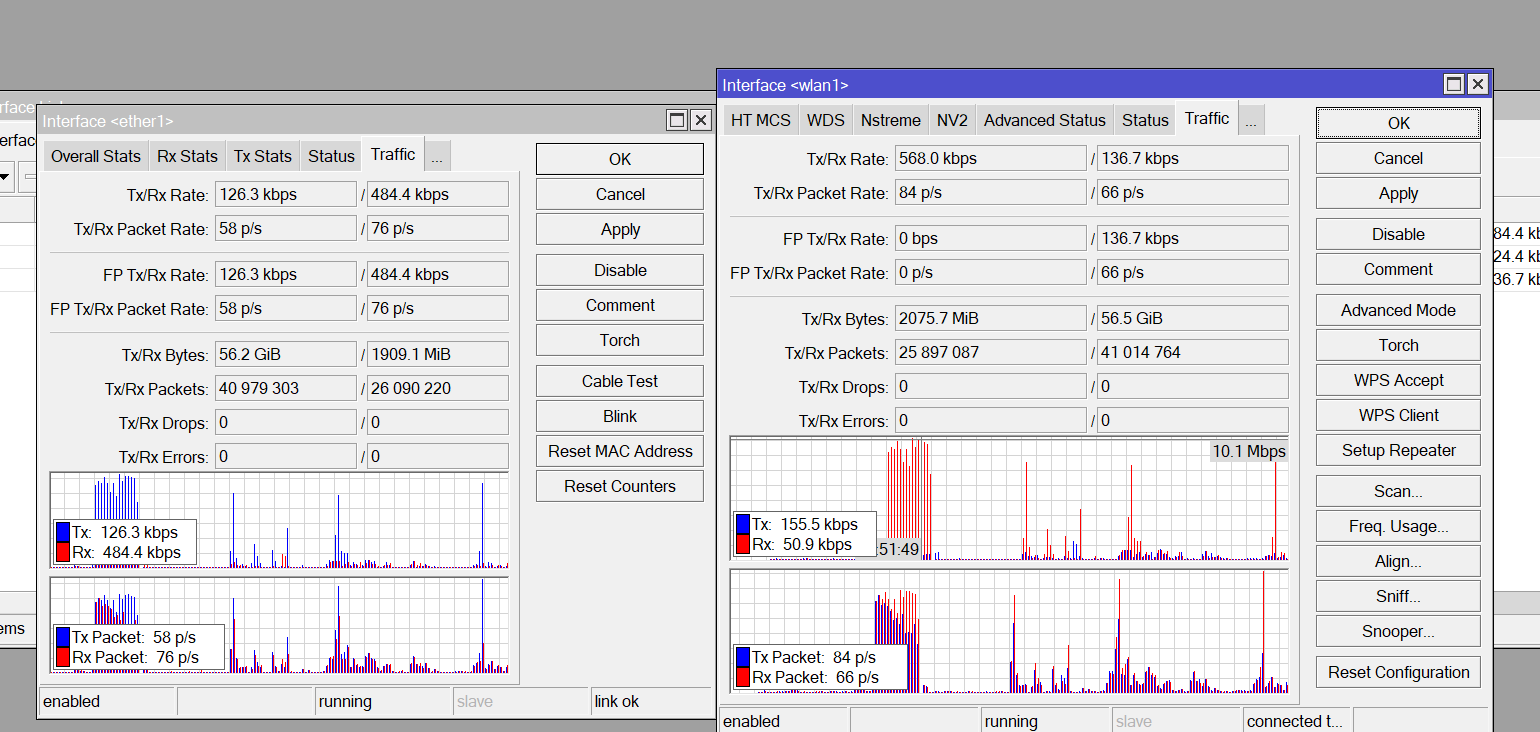Screen dimensions: 1540x732
Task: Click Setup Repeater button
Action: tap(1397, 450)
